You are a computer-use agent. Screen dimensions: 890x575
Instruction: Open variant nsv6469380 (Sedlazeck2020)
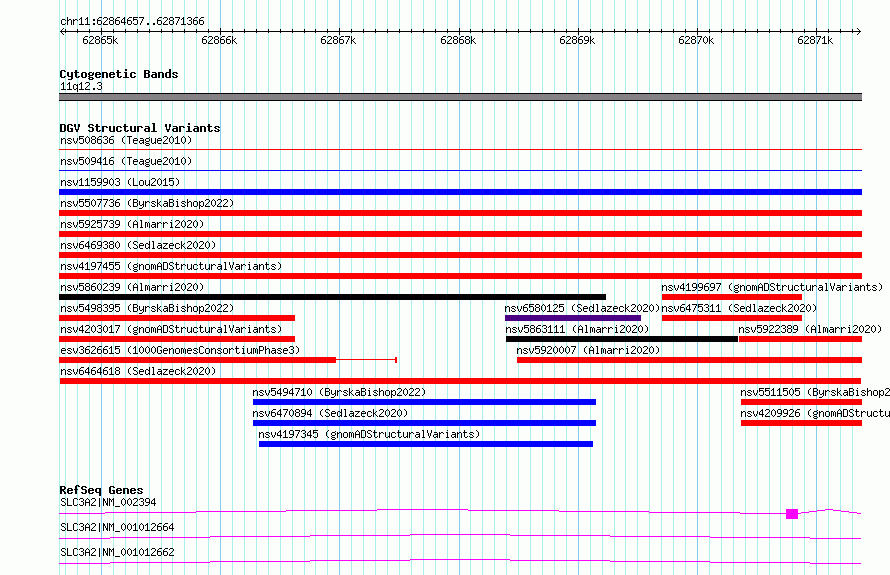[138, 245]
